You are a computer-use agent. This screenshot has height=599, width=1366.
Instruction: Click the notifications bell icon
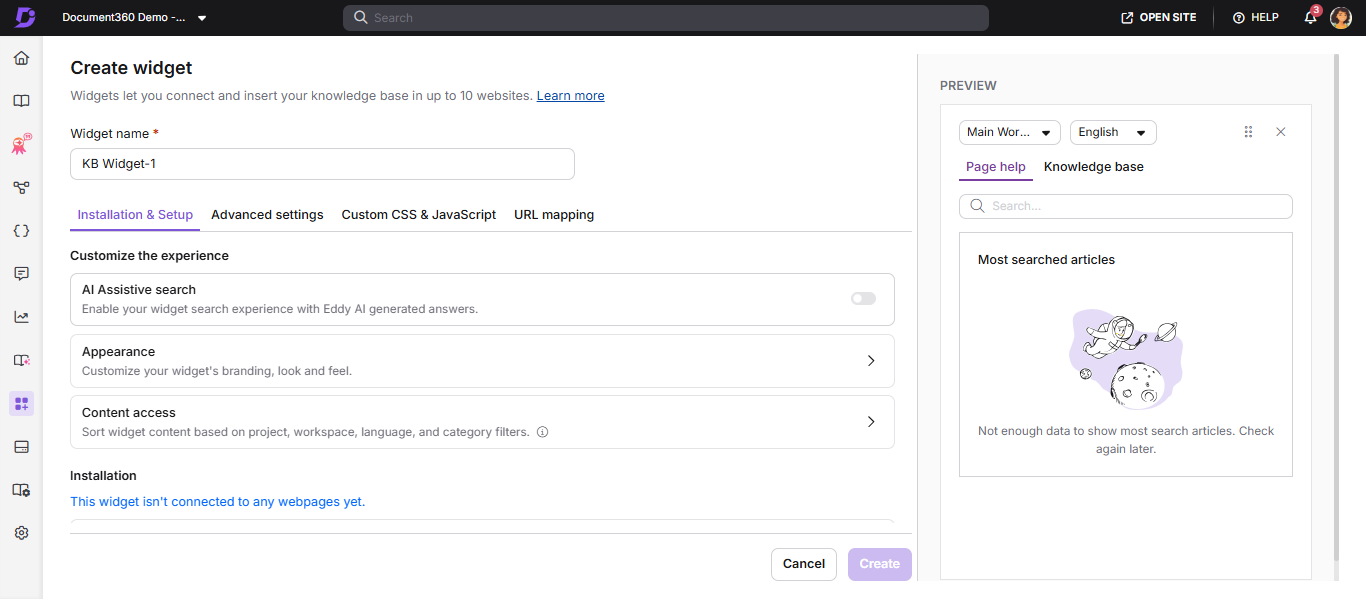1311,17
